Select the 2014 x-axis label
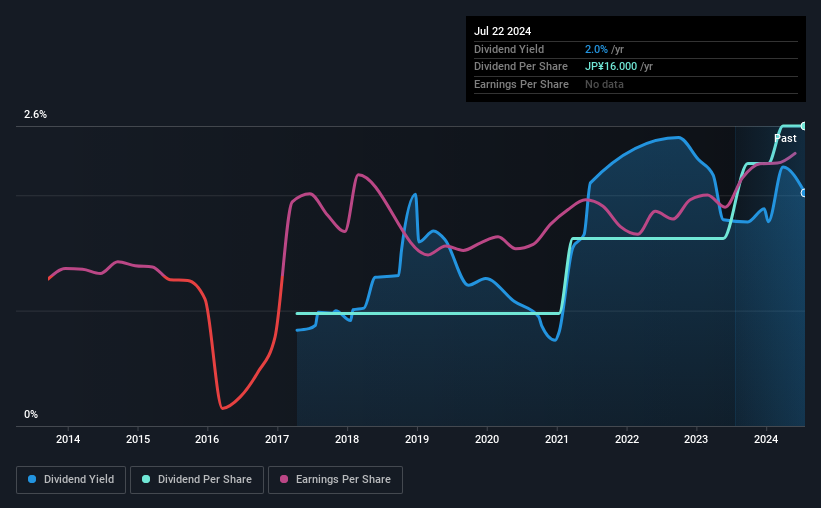Viewport: 821px width, 508px height. (68, 439)
